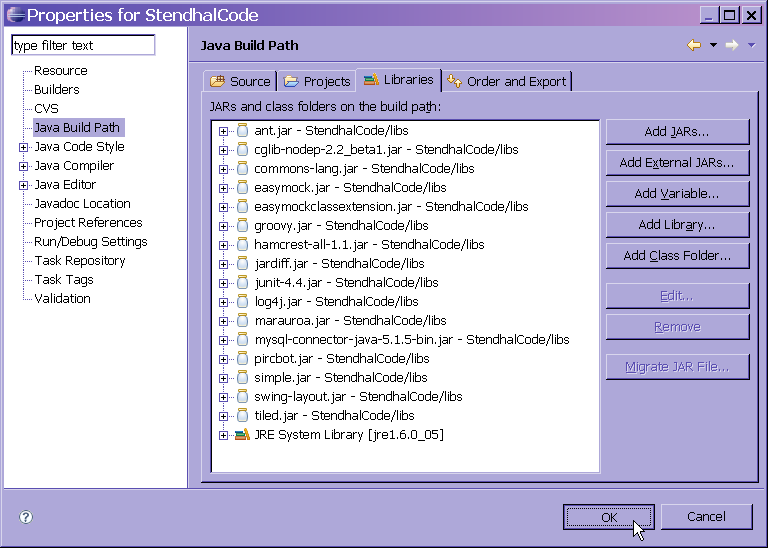Viewport: 768px width, 548px height.
Task: Expand the JRE System Library entry
Action: tap(224, 435)
